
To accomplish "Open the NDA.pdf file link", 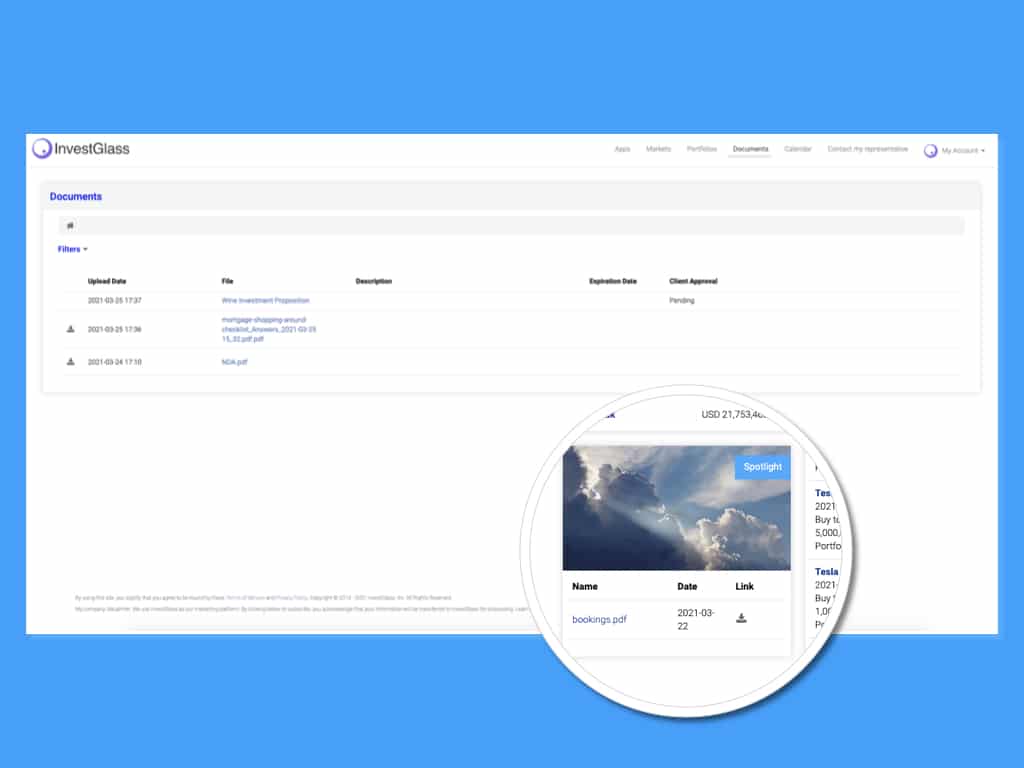I will pos(234,362).
